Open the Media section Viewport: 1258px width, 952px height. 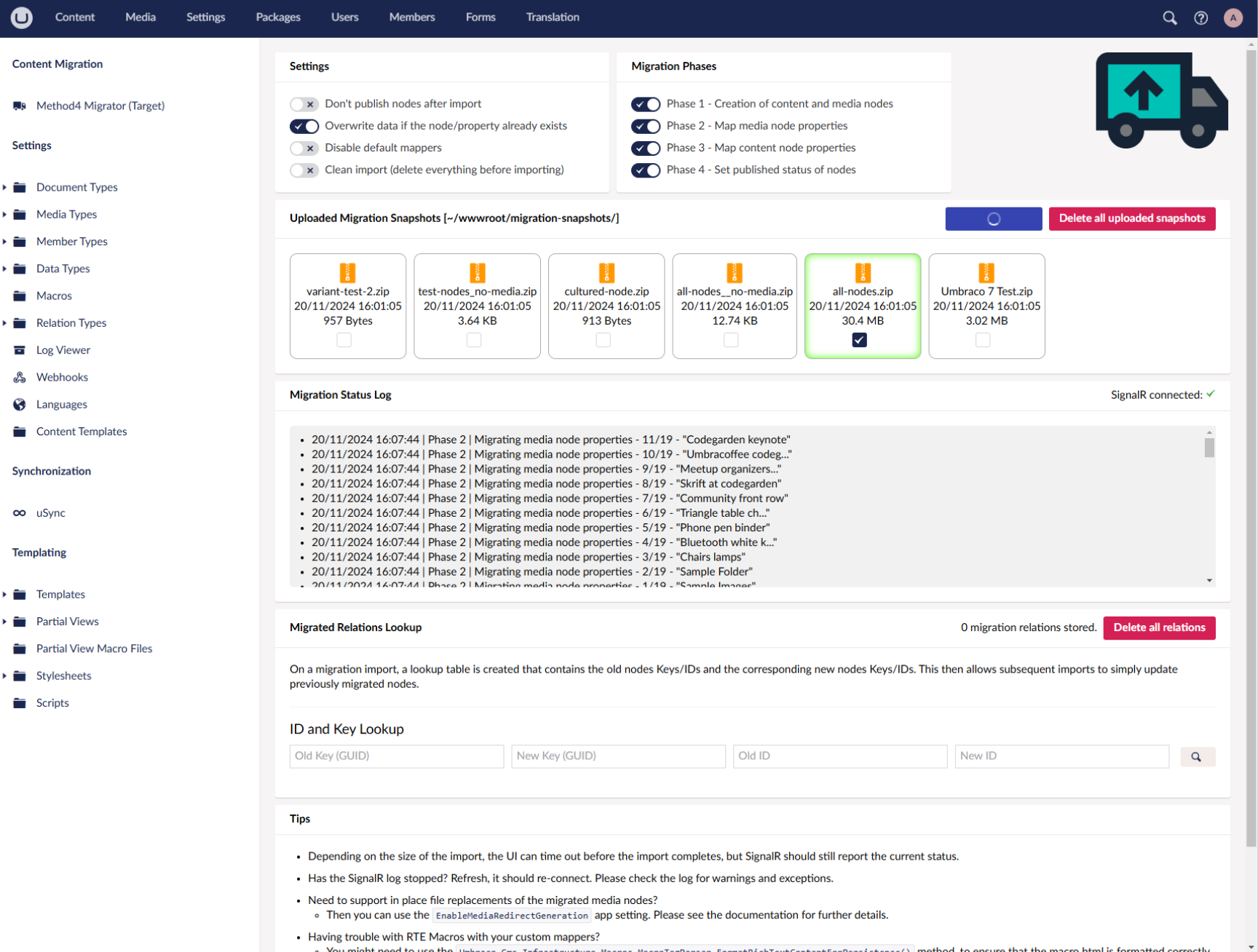141,17
